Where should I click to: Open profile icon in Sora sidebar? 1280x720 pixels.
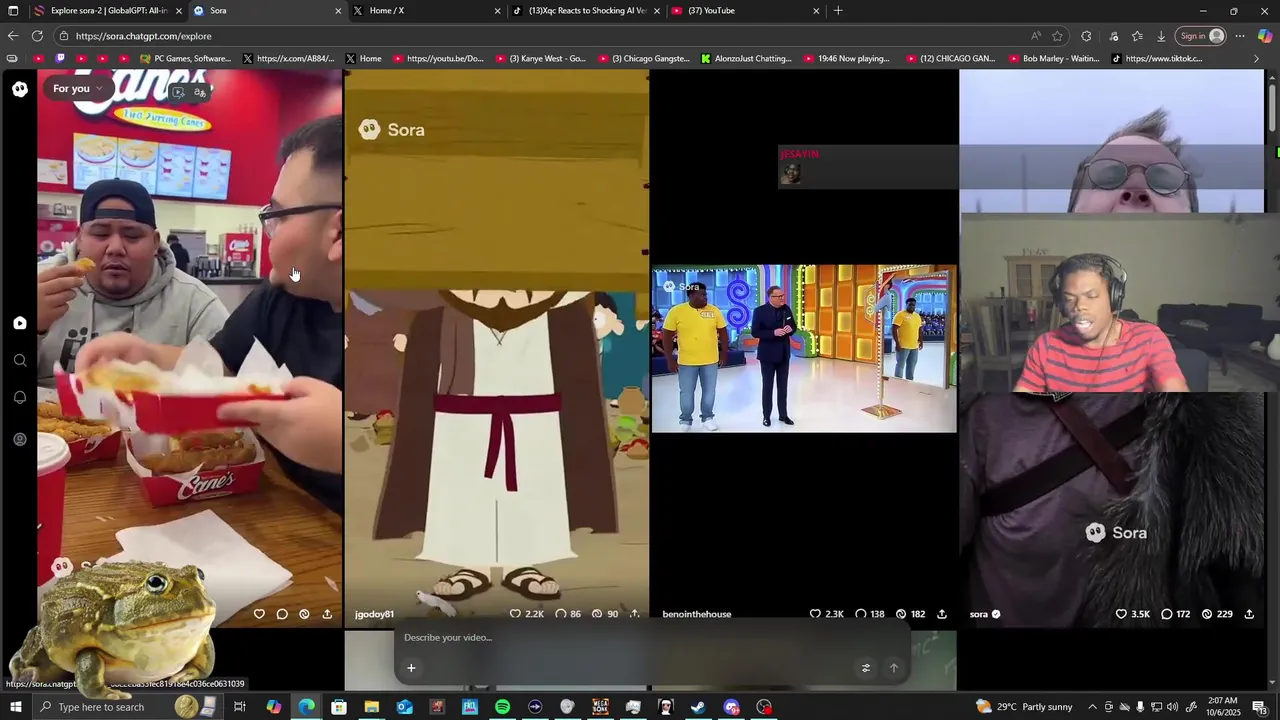20,439
